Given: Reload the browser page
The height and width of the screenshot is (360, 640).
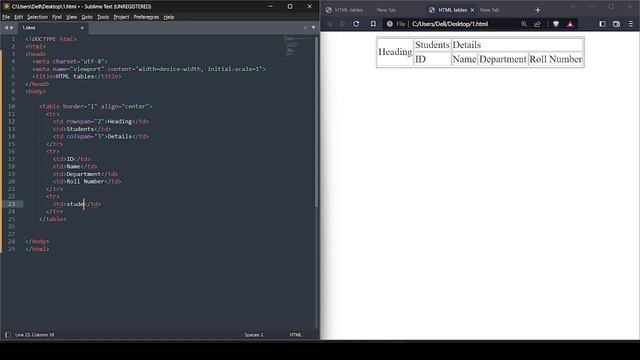Looking at the screenshot, I should 356,24.
